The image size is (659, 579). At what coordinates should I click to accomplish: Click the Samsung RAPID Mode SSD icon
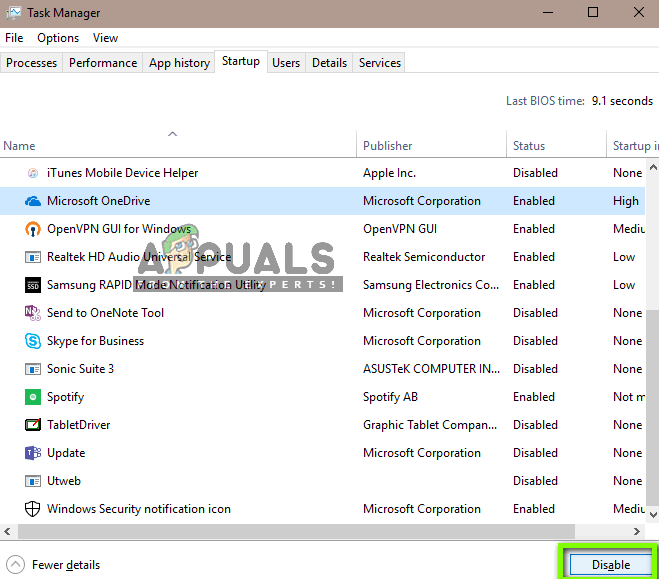click(33, 285)
